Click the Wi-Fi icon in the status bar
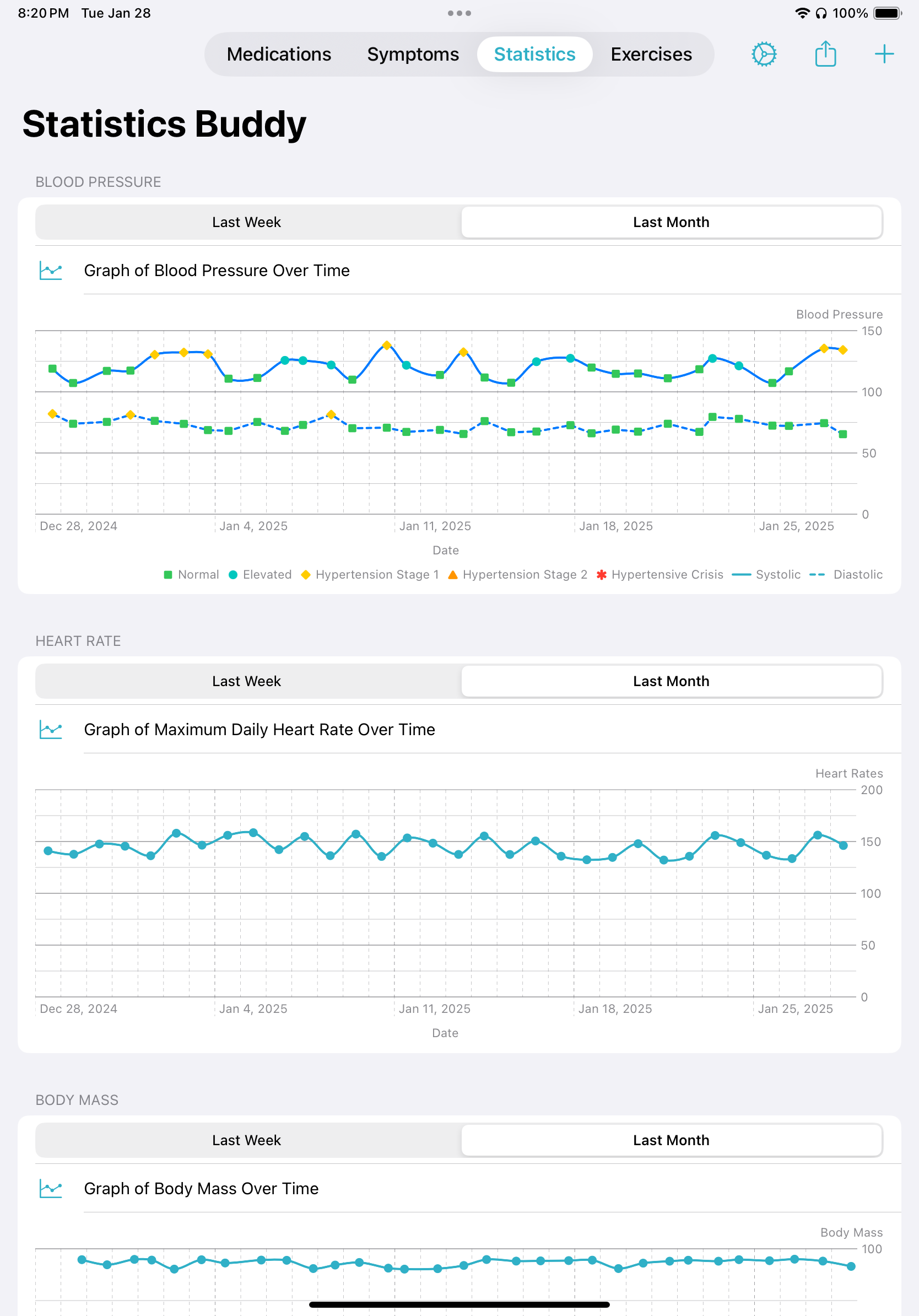 [802, 12]
